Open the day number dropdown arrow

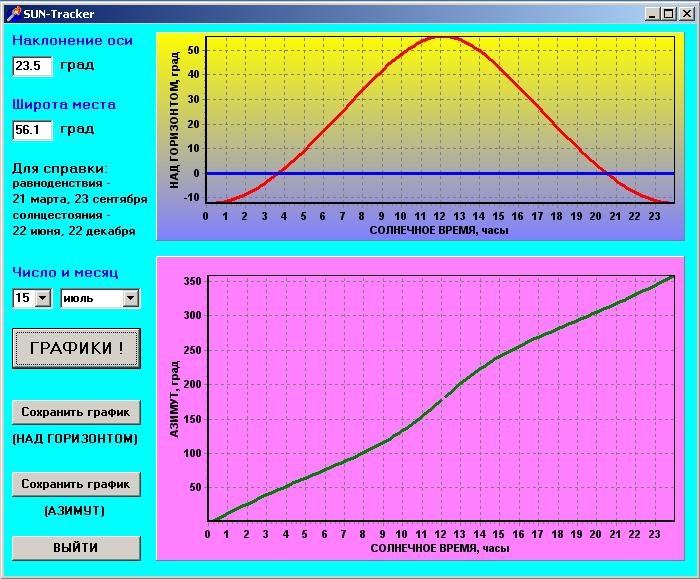pyautogui.click(x=42, y=298)
